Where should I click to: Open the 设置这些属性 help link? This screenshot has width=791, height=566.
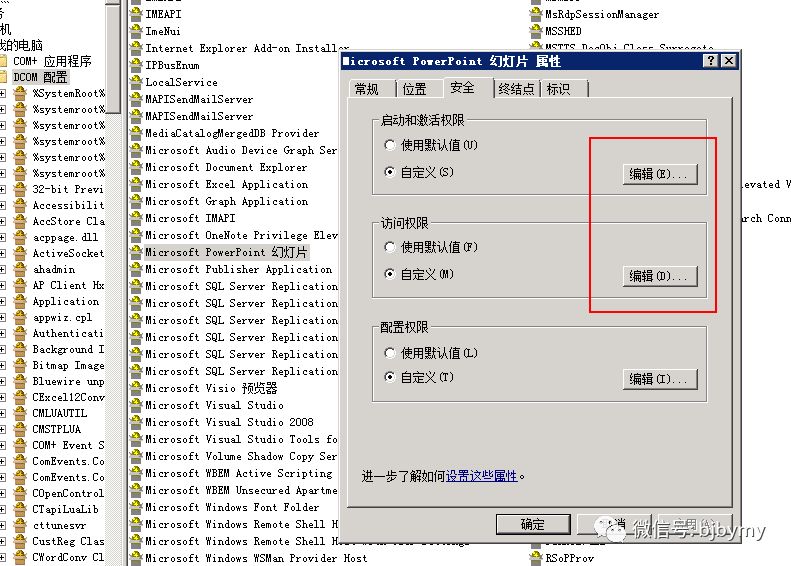(481, 476)
